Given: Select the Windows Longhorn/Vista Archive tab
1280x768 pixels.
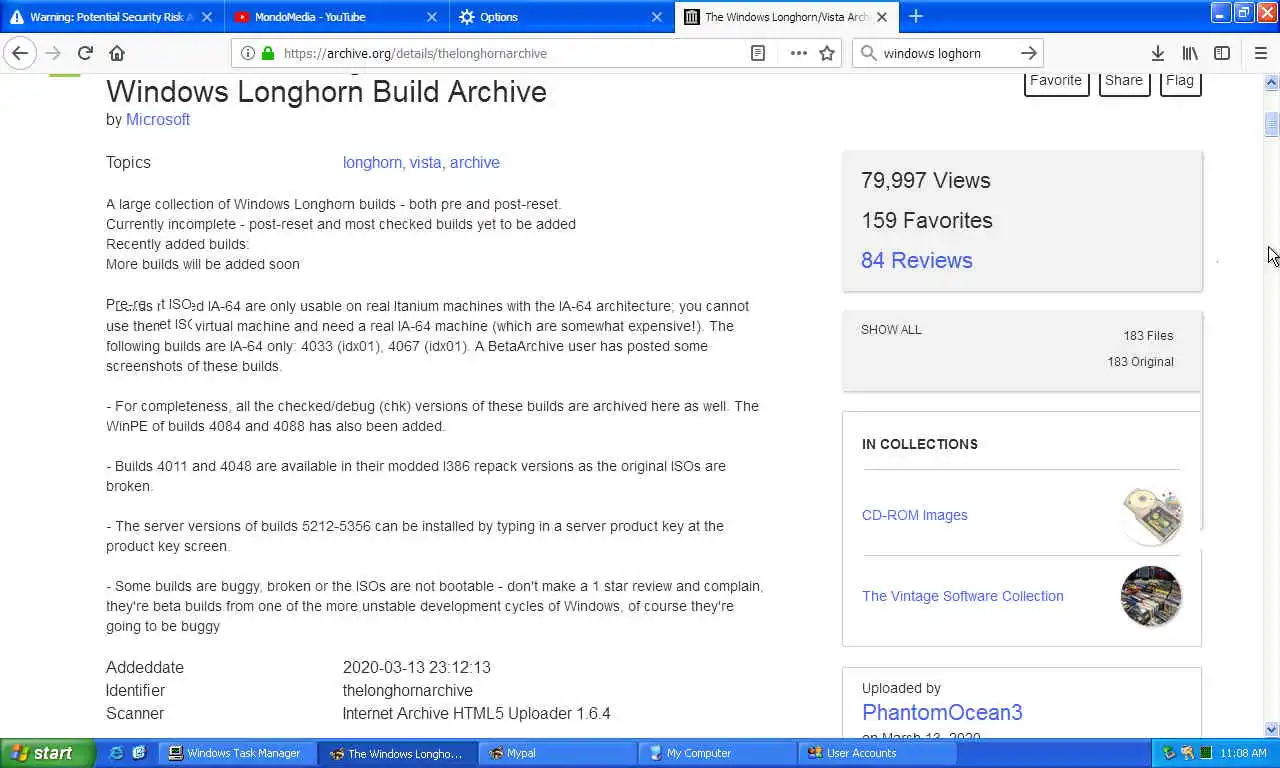Looking at the screenshot, I should (786, 17).
